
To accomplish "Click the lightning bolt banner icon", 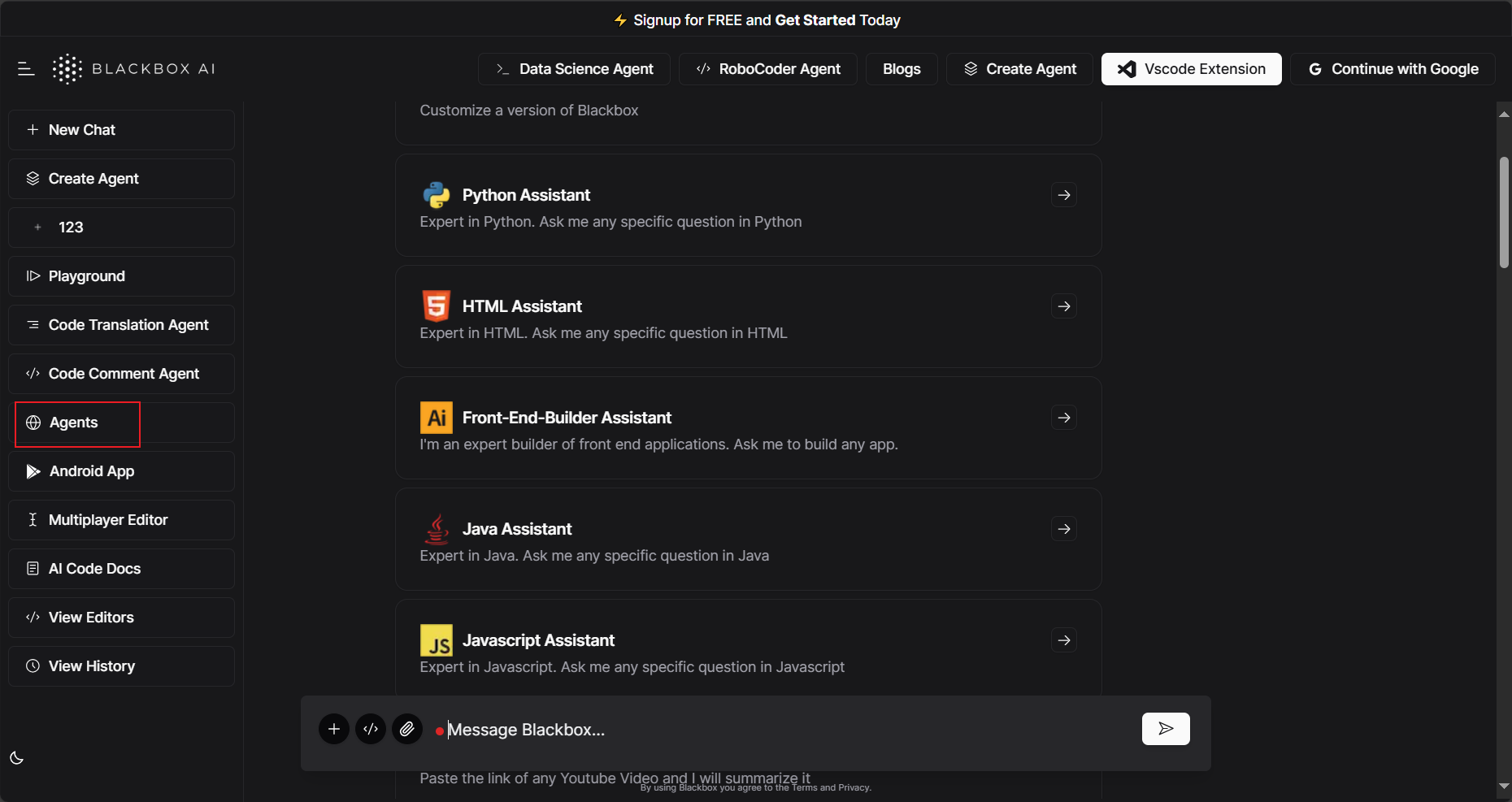I will pos(620,20).
